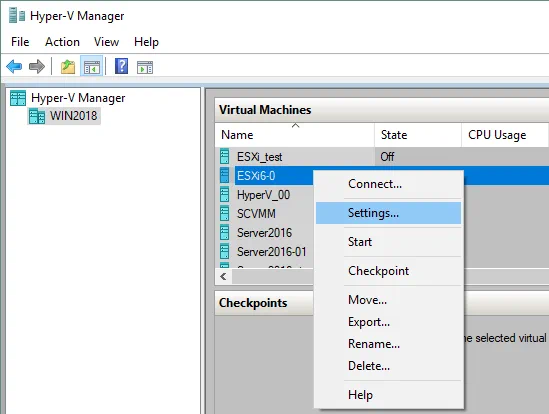This screenshot has height=414, width=549.
Task: Click the HyperV_00 virtual machine icon
Action: coord(224,194)
